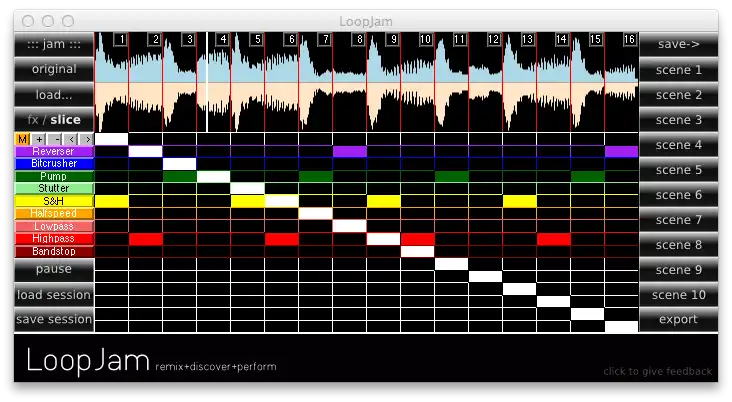
Task: Open the load... button
Action: [54, 95]
